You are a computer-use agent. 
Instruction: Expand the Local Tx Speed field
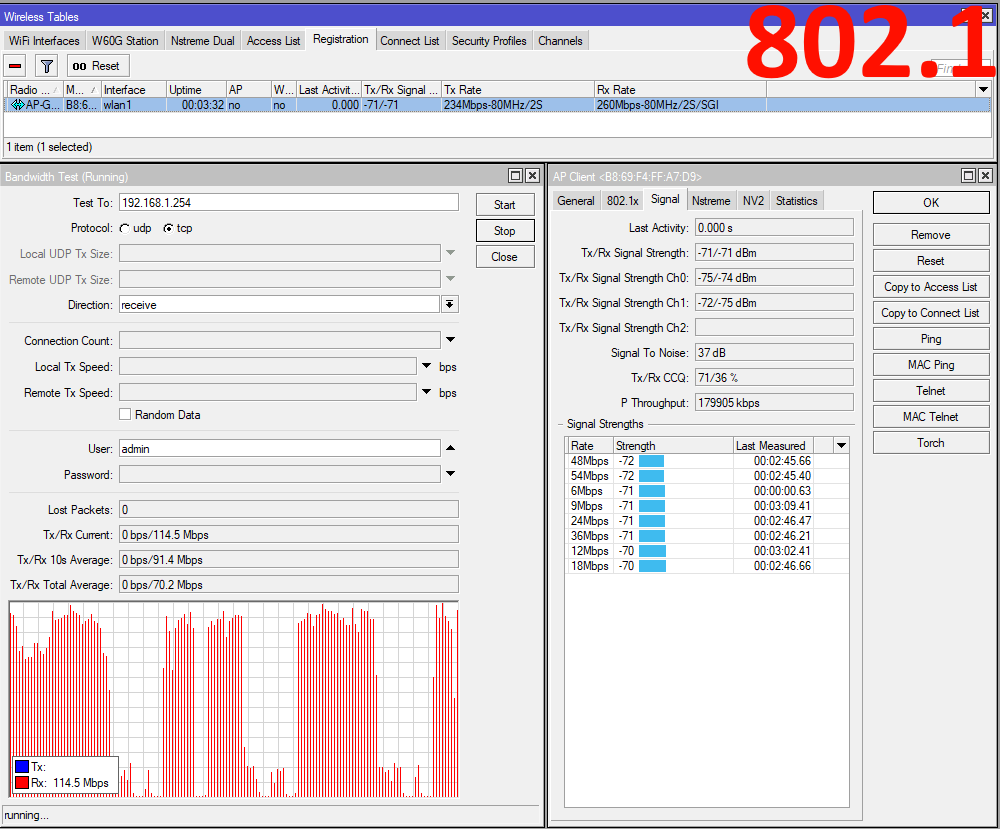(x=427, y=366)
